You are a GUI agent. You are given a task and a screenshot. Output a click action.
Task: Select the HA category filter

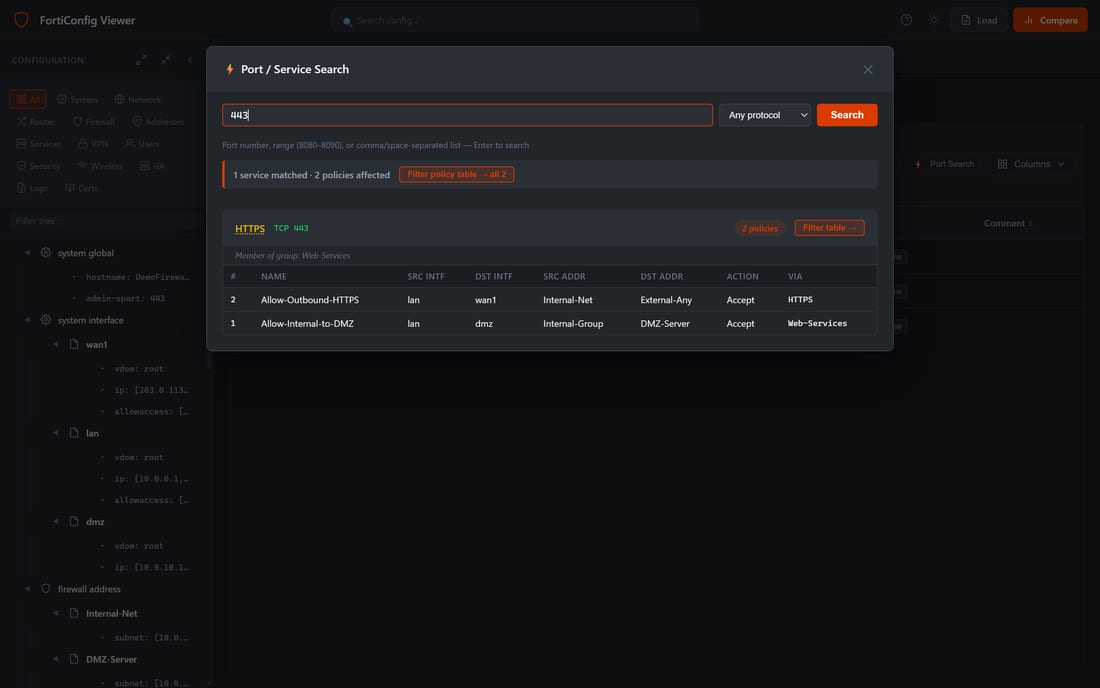click(152, 166)
